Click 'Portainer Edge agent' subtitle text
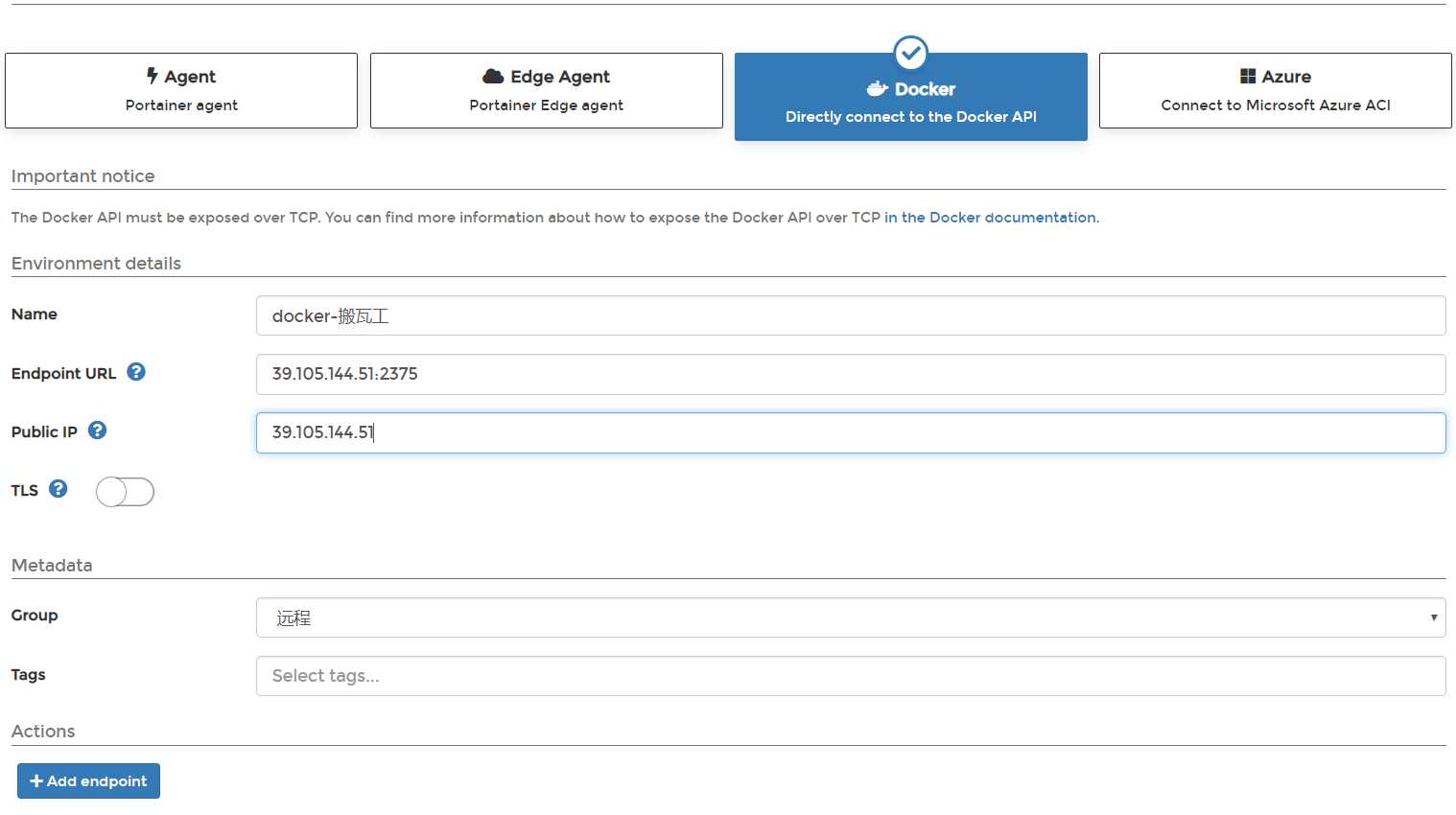The width and height of the screenshot is (1456, 815). 547,105
